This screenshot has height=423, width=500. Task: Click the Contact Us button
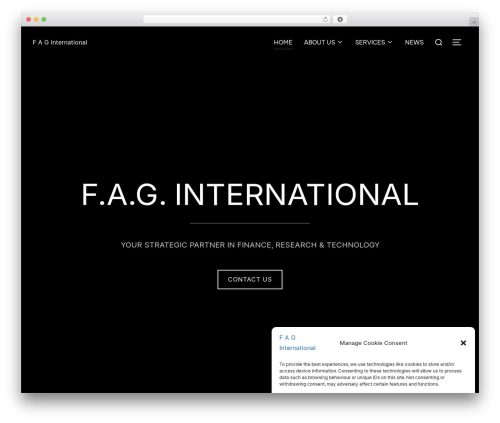click(250, 279)
